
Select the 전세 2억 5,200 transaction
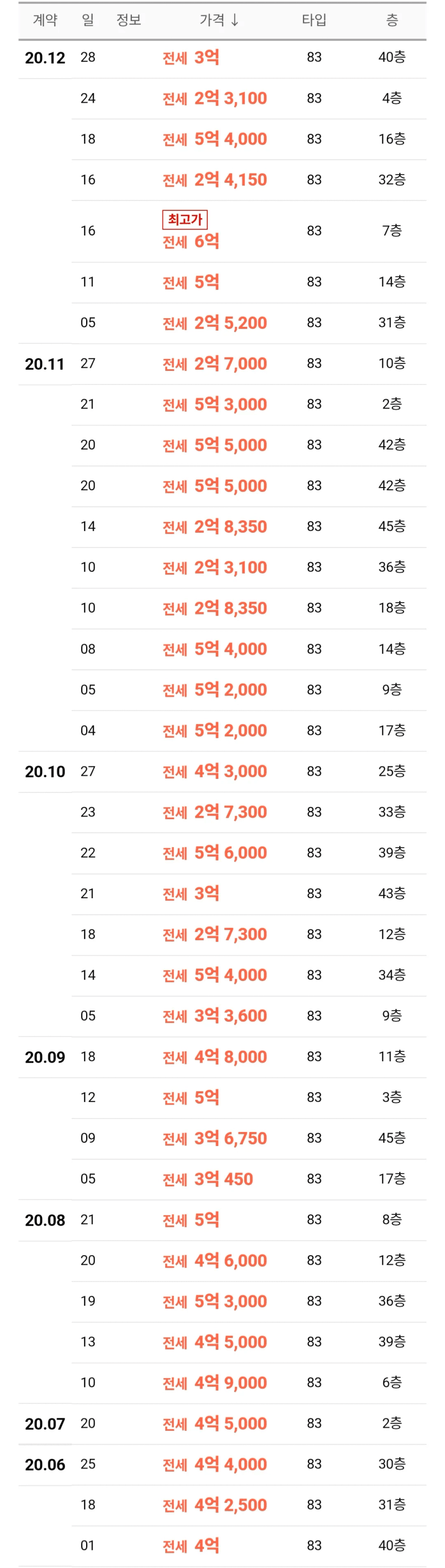click(215, 323)
